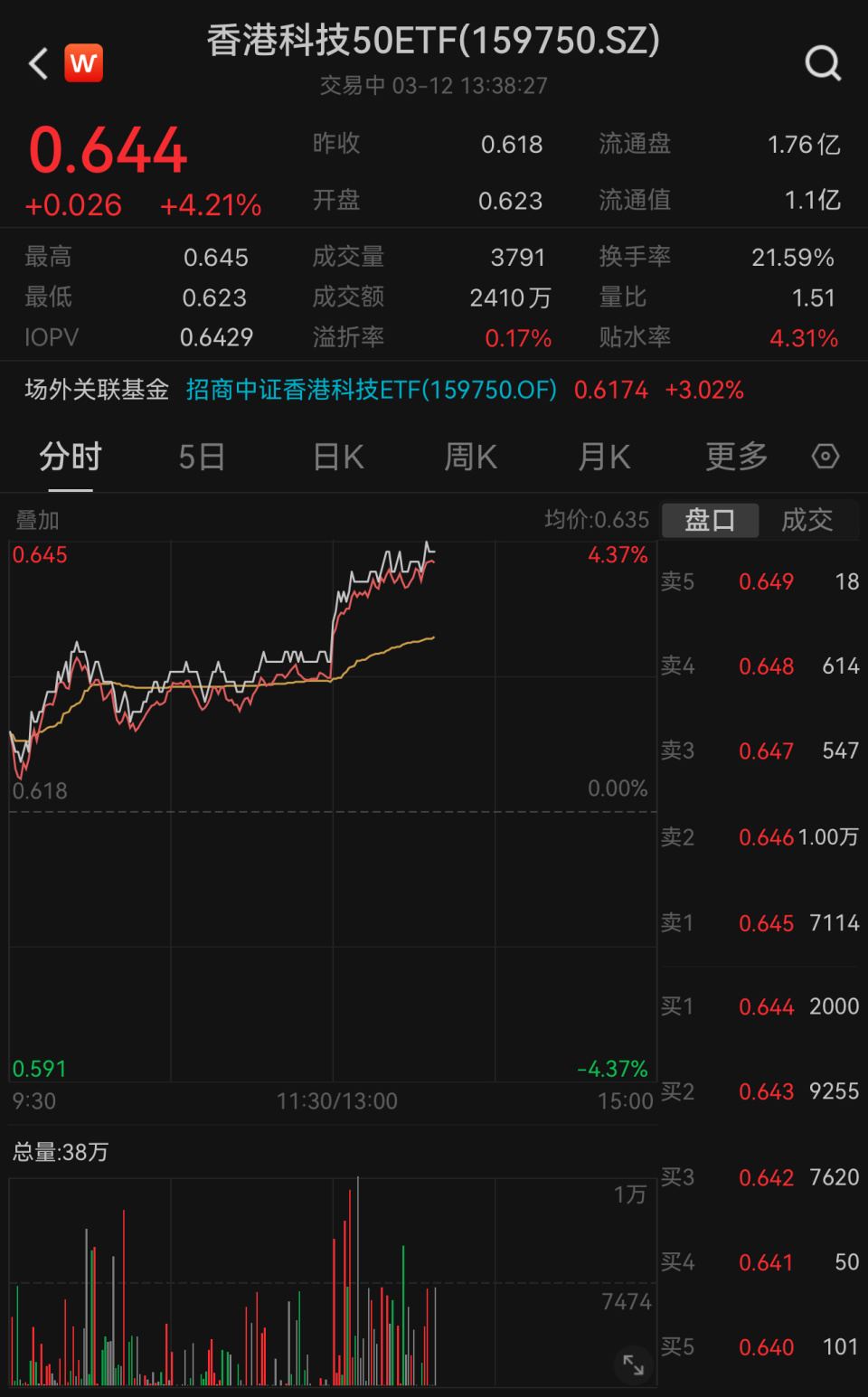Viewport: 868px width, 1397px height.
Task: Tap the back arrow icon
Action: 38,63
